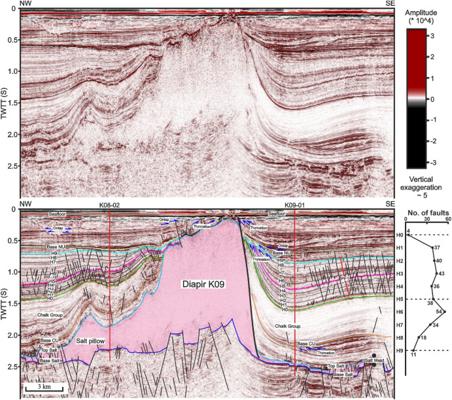
Task: Click the K08-02 well label
Action: pos(109,205)
